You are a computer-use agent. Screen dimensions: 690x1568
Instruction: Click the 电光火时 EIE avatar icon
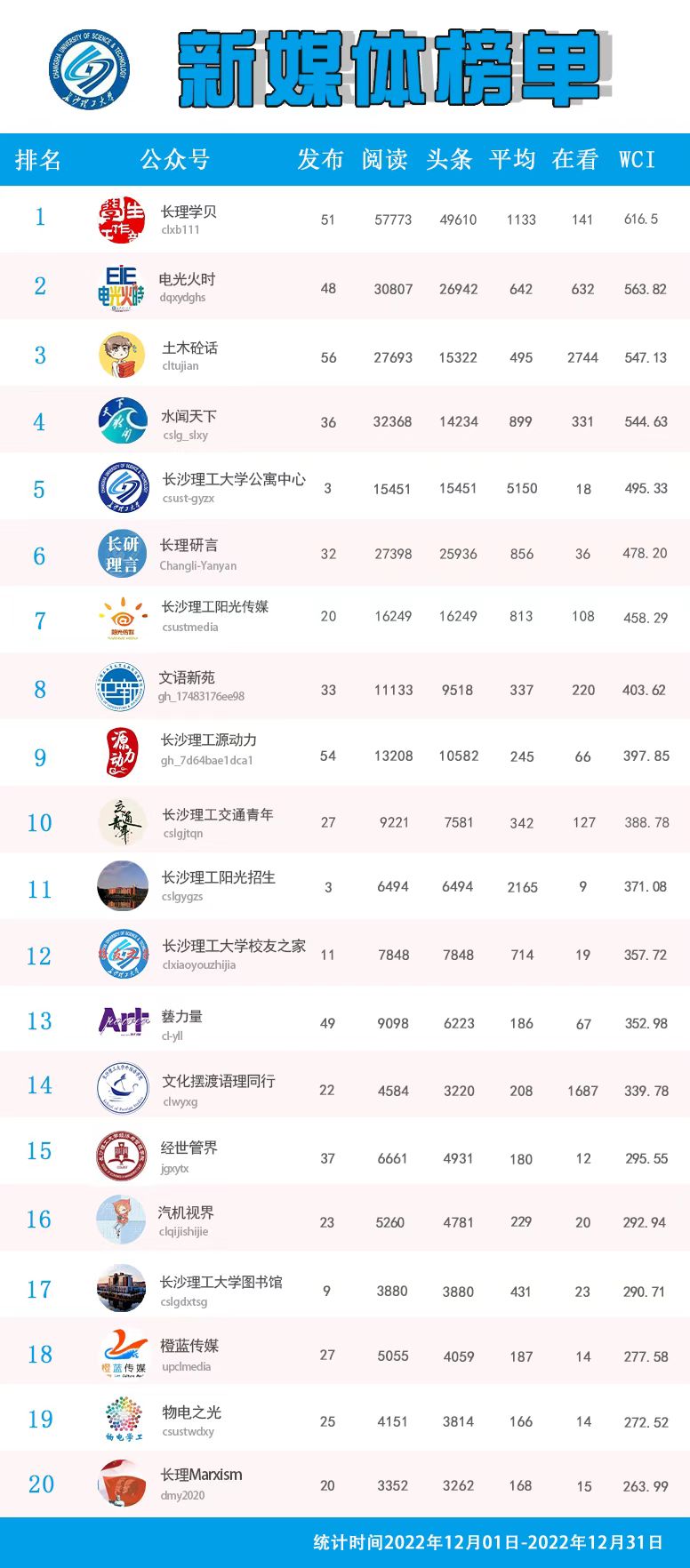(122, 287)
